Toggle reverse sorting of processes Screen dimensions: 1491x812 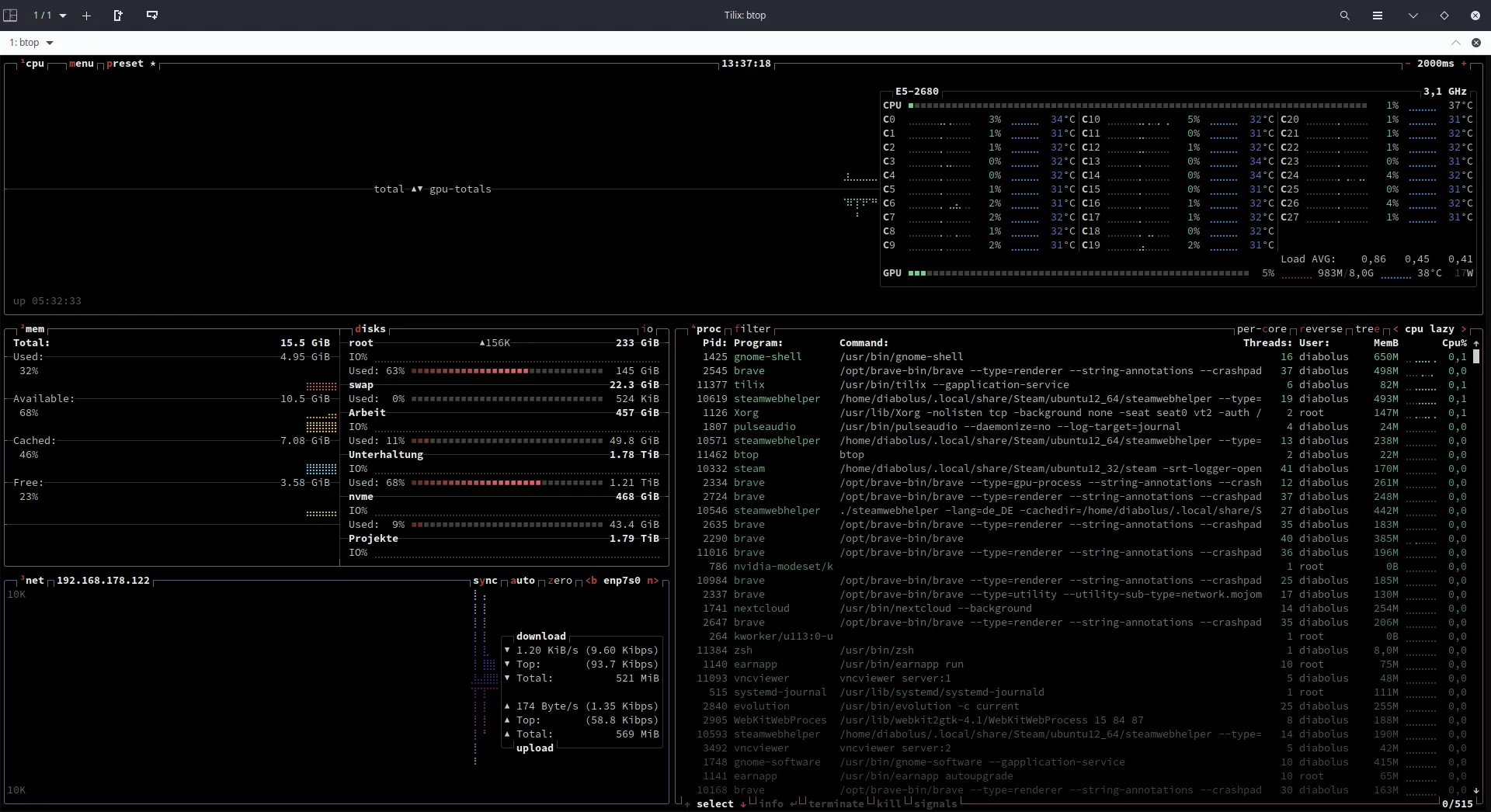pos(1321,329)
